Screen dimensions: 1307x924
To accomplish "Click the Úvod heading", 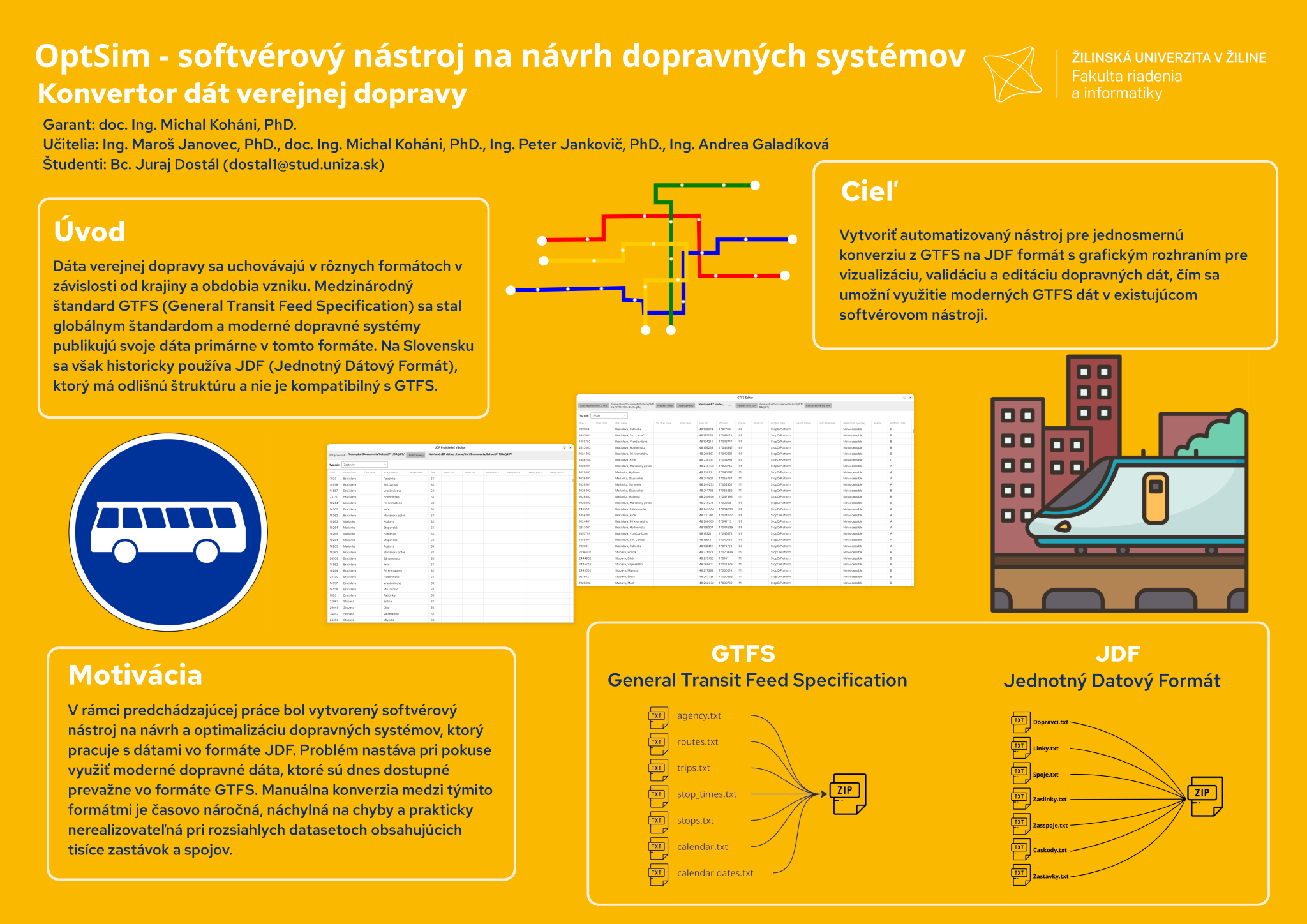I will [x=89, y=231].
